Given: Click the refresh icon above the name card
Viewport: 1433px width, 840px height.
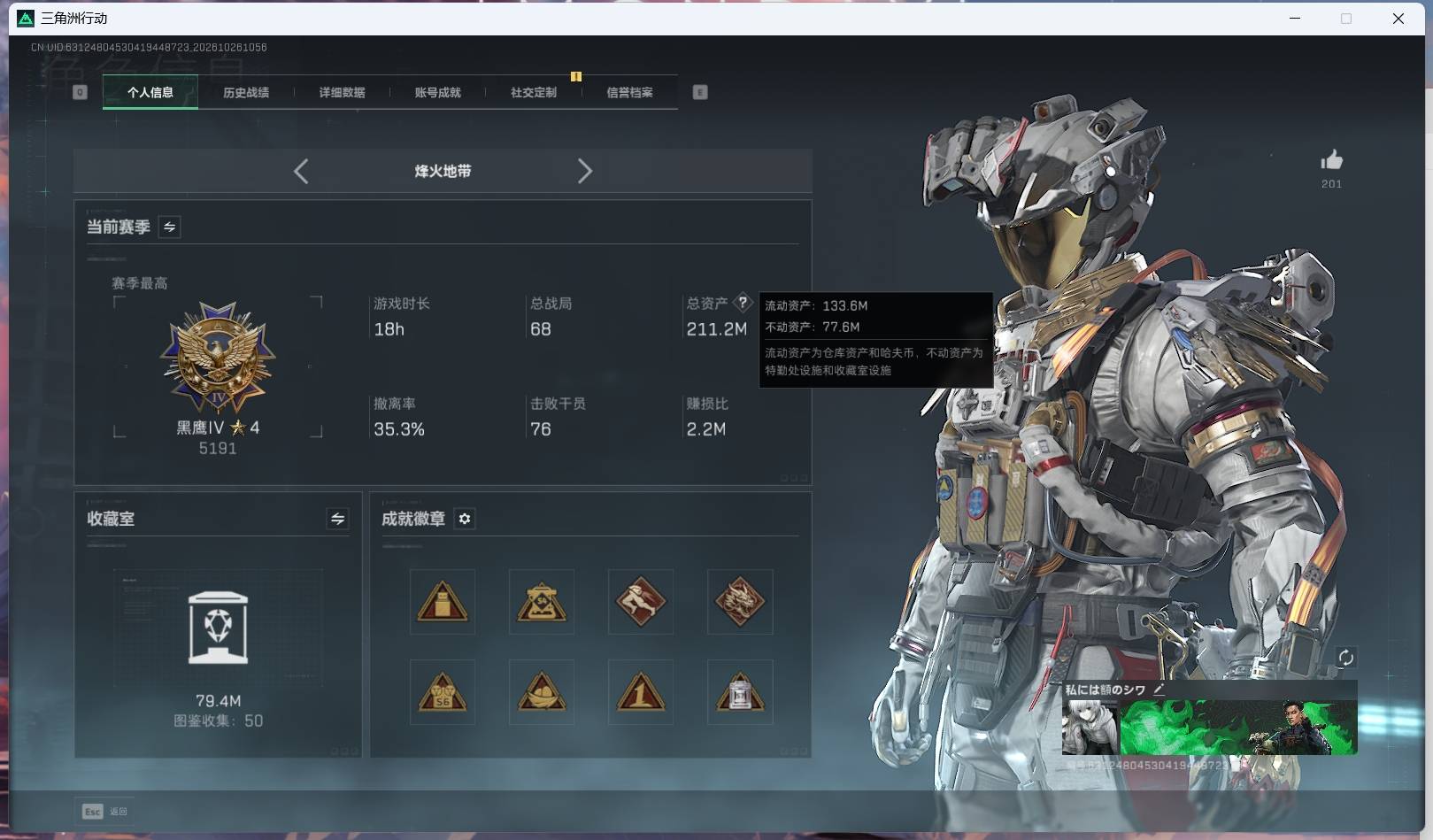Looking at the screenshot, I should [x=1345, y=657].
